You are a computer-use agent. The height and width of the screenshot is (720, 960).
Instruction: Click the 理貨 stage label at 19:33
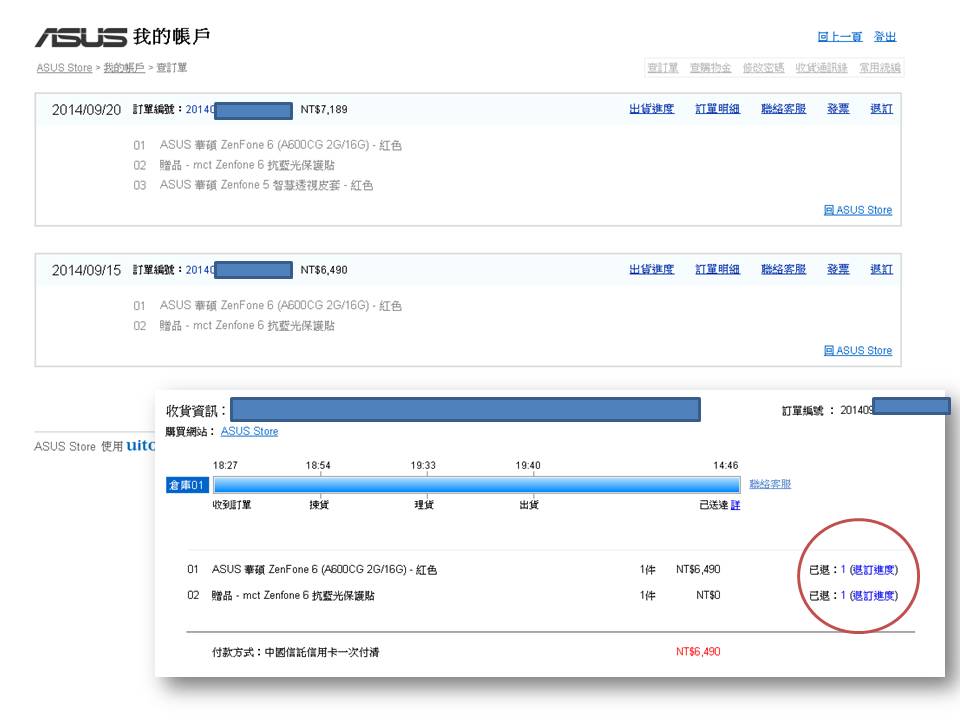point(424,505)
